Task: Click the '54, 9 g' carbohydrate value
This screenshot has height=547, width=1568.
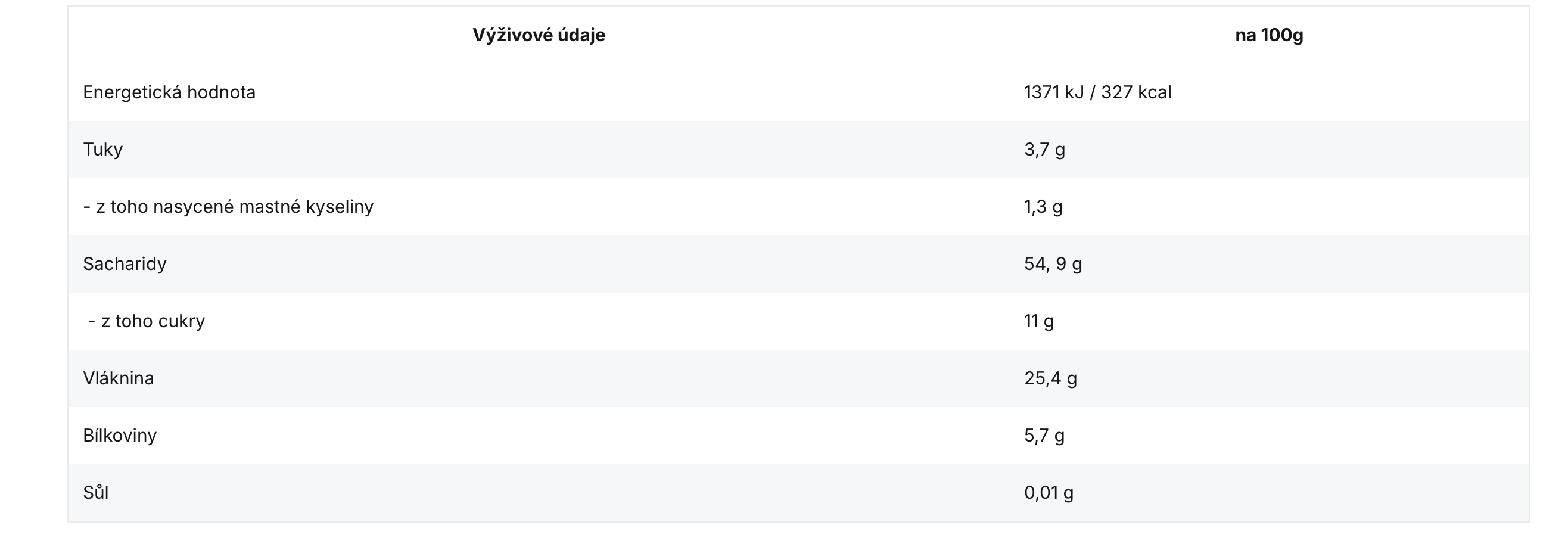Action: pyautogui.click(x=1053, y=265)
